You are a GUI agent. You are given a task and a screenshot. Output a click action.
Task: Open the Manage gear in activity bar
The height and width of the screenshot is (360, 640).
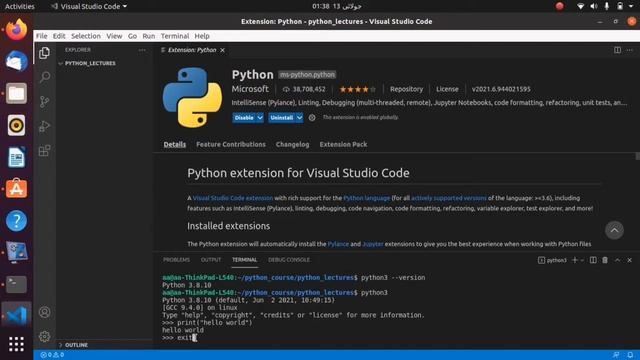(x=44, y=336)
